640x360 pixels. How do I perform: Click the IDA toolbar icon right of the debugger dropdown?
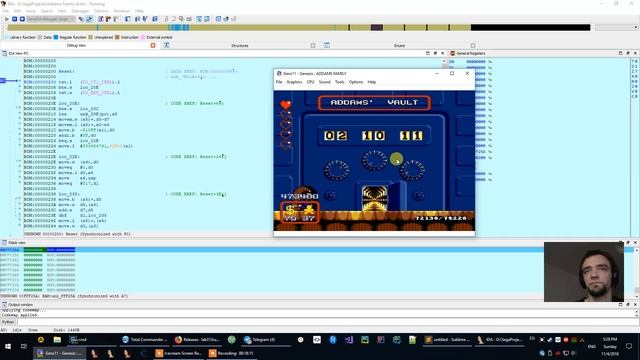[81, 19]
